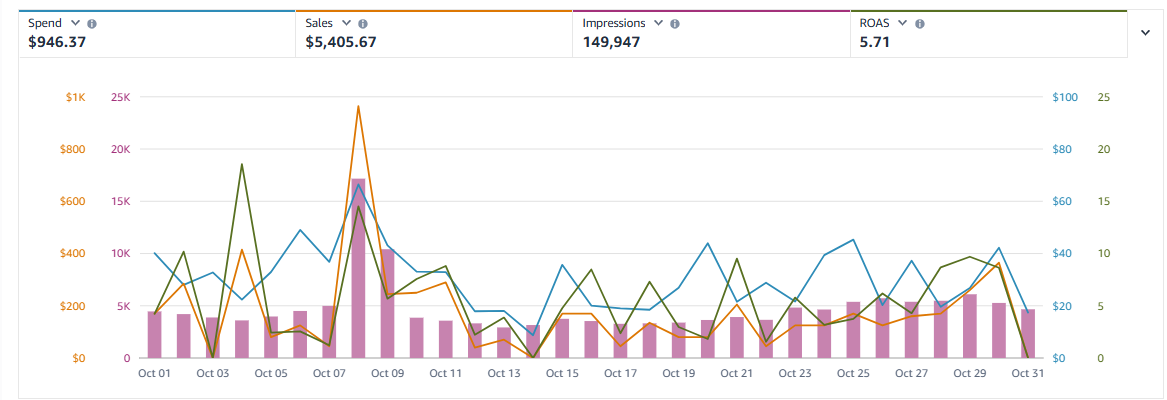The height and width of the screenshot is (400, 1167).
Task: Click the Oct 09 x-axis label
Action: click(387, 372)
